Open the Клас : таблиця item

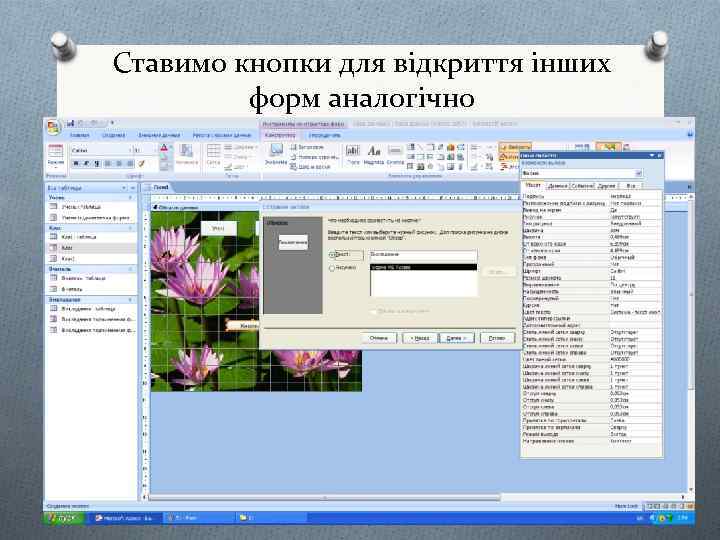(x=79, y=237)
